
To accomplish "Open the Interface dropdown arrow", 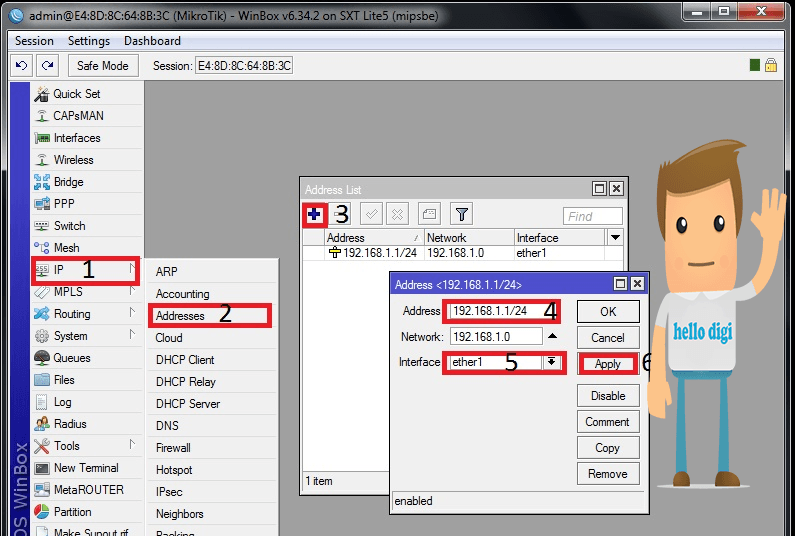I will (x=551, y=362).
